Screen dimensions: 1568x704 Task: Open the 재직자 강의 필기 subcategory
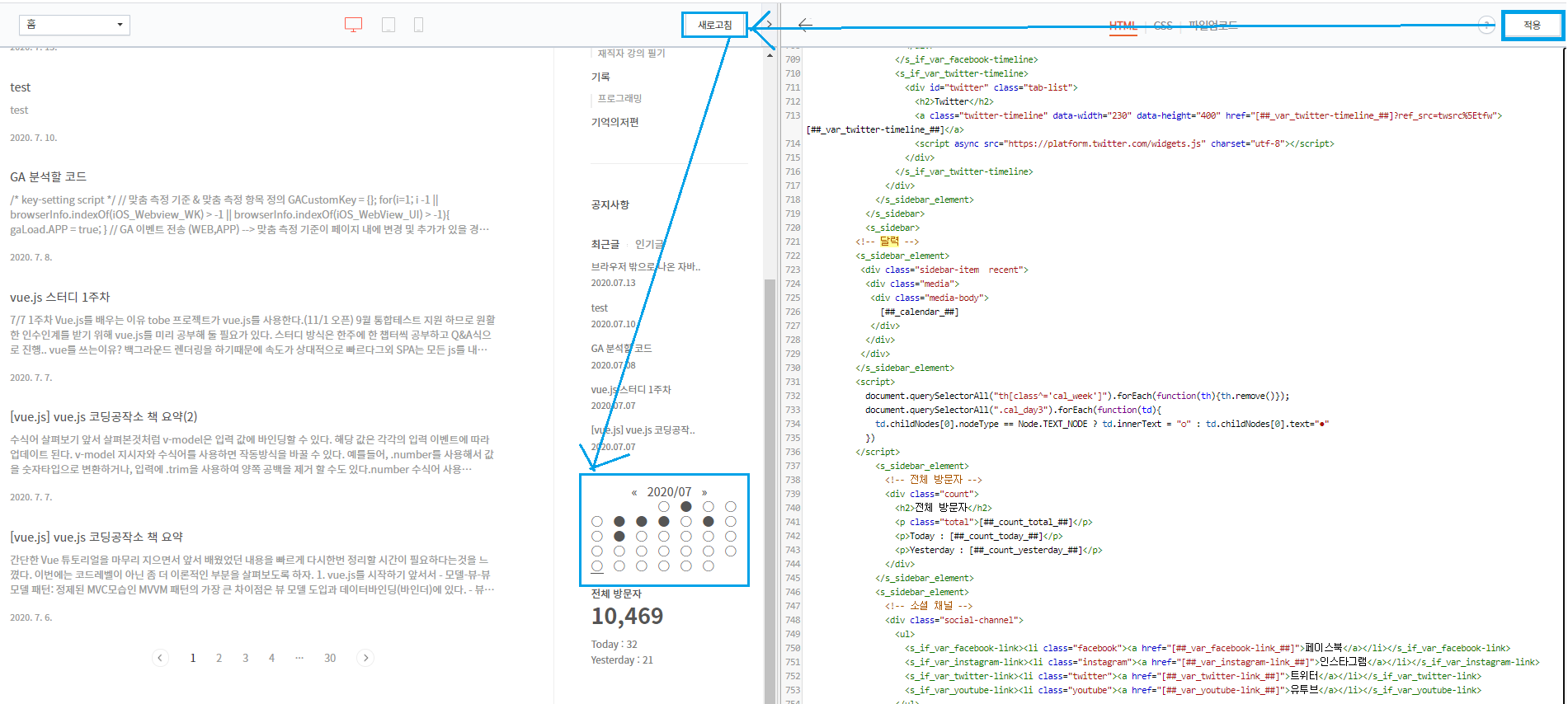[x=631, y=54]
